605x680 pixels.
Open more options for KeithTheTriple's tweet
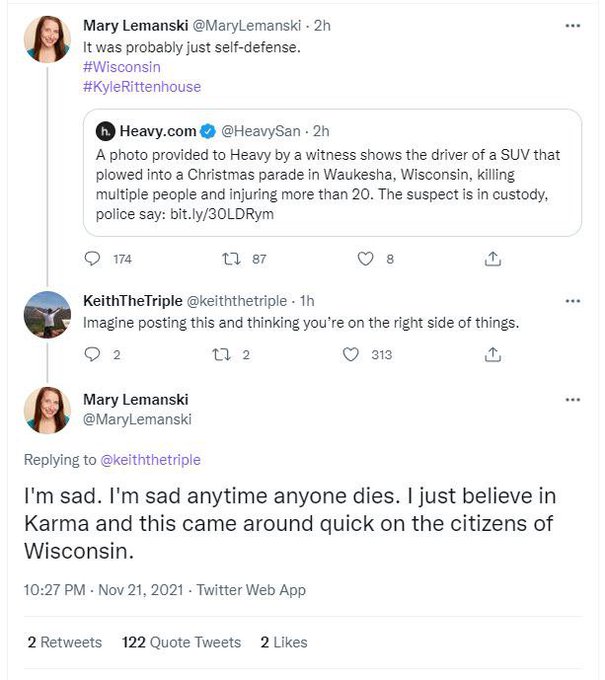572,301
